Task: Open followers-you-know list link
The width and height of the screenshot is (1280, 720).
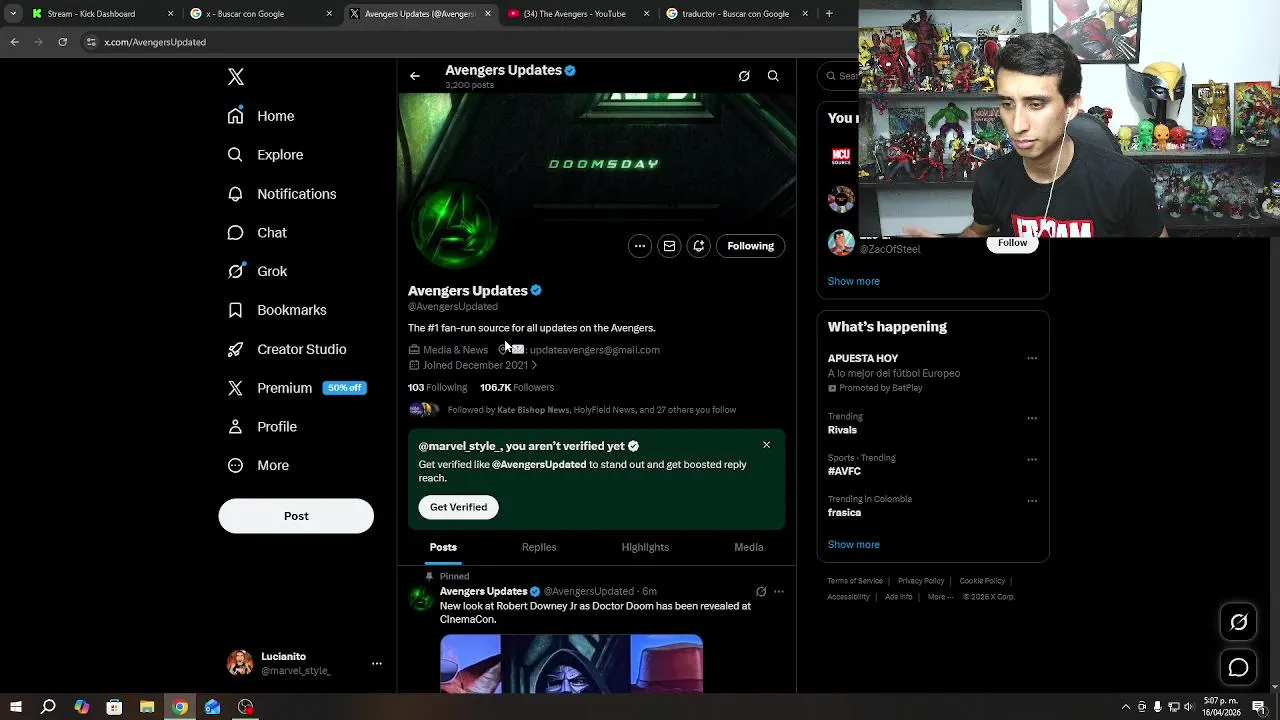Action: [591, 410]
